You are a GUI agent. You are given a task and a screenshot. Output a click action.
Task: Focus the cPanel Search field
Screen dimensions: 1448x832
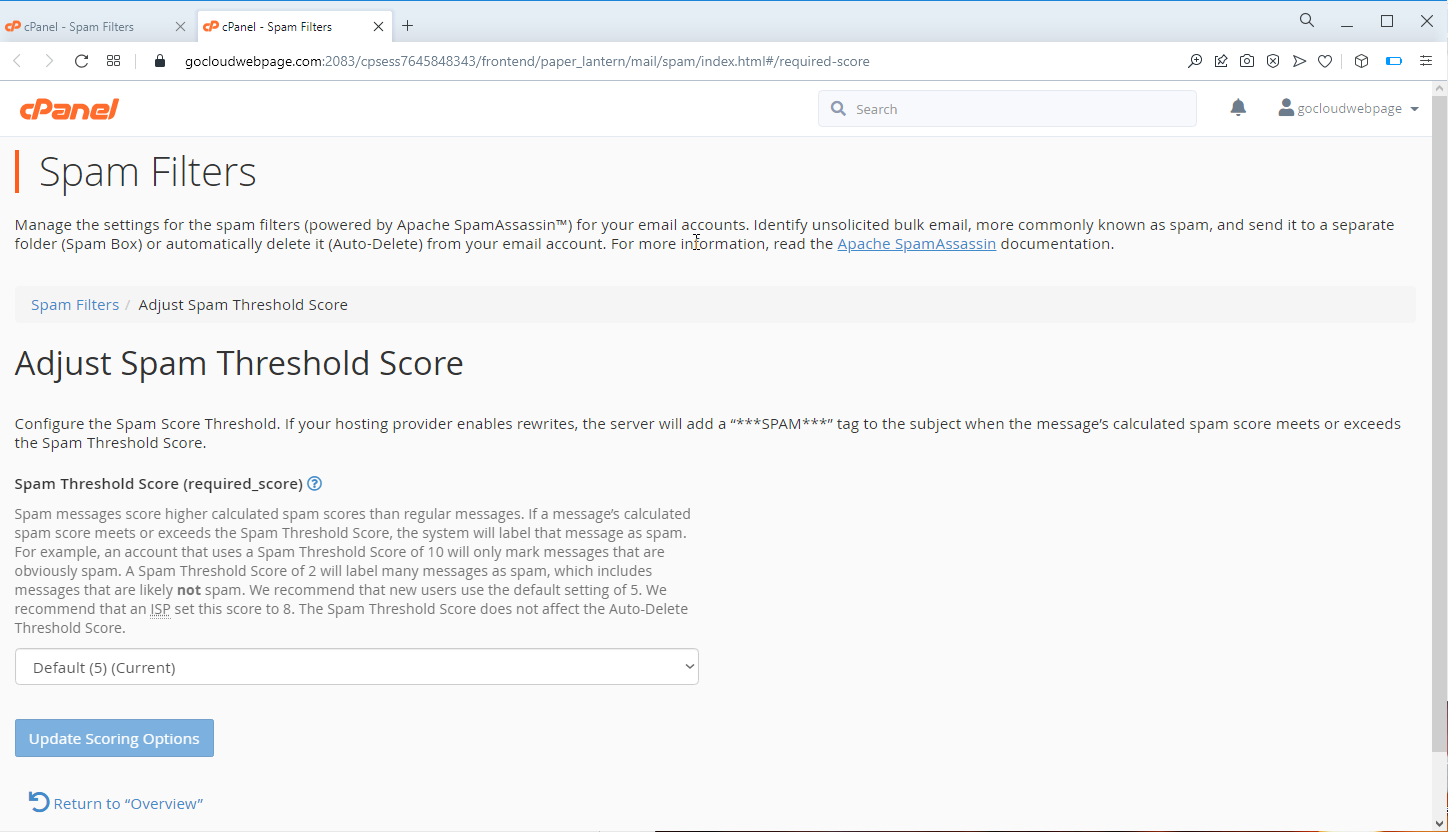coord(1007,109)
